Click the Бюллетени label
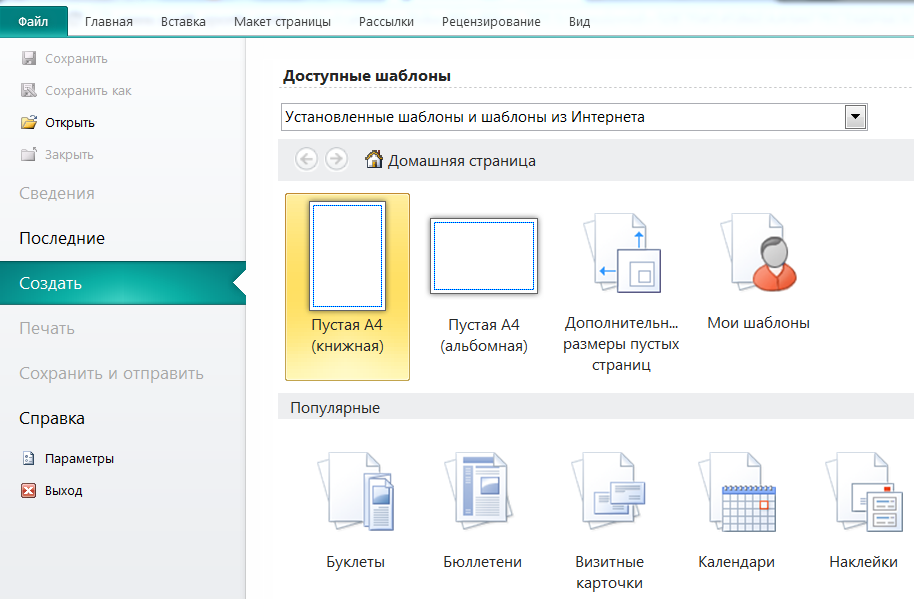Viewport: 914px width, 599px height. click(482, 561)
